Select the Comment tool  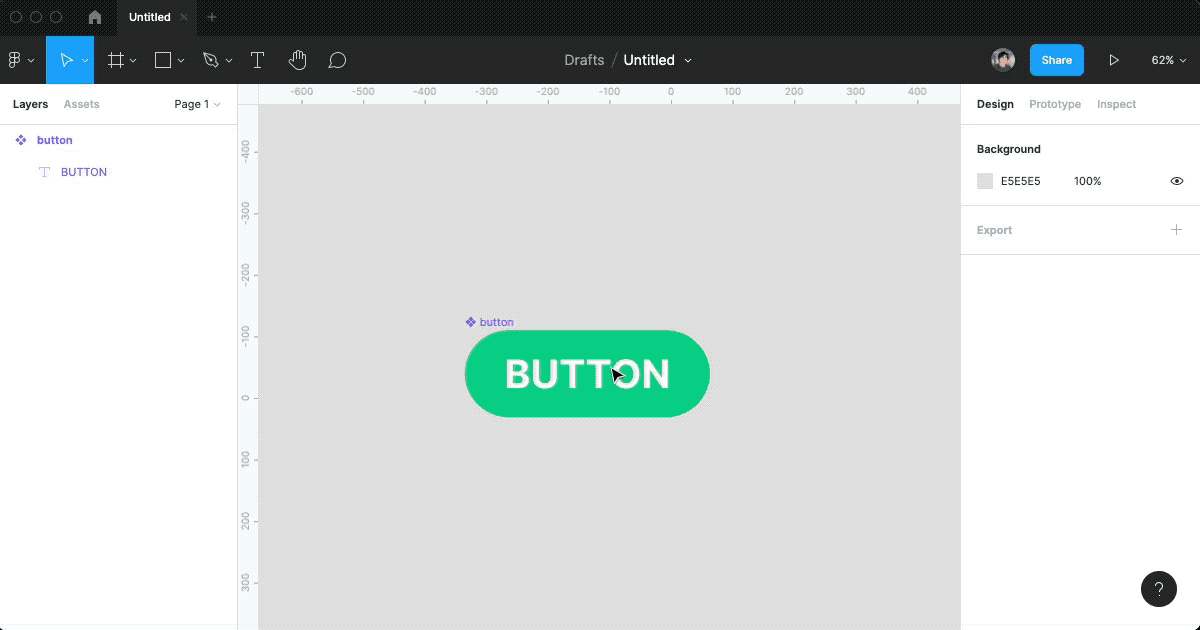(x=338, y=60)
